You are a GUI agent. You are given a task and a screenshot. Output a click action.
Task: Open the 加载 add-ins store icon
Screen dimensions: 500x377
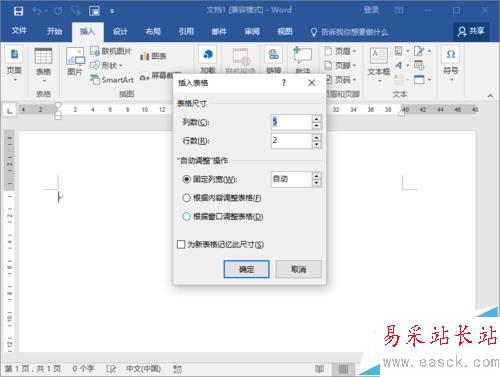pos(208,54)
